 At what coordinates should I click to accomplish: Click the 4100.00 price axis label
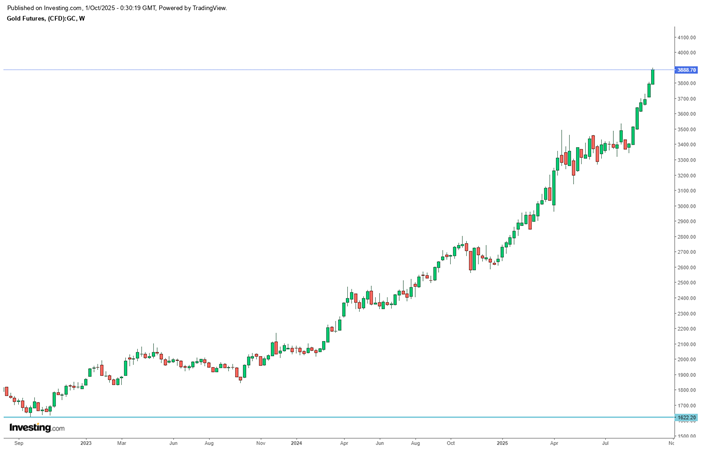tap(686, 37)
